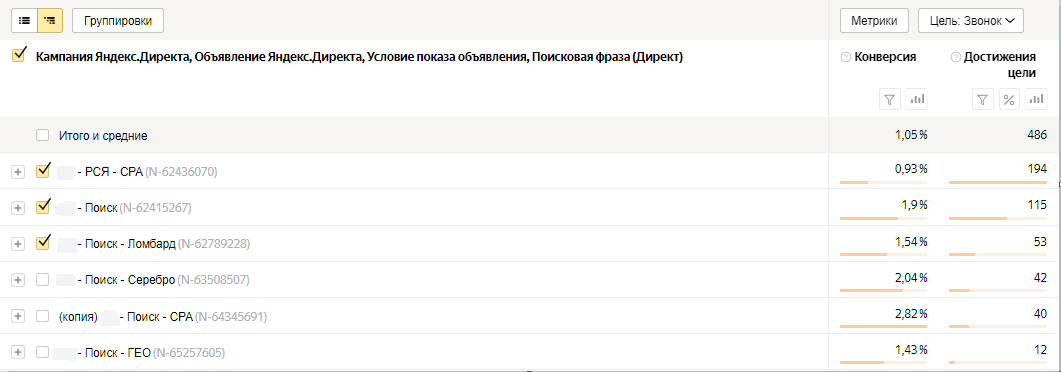Open the Цель: Звонок dropdown

click(x=970, y=21)
